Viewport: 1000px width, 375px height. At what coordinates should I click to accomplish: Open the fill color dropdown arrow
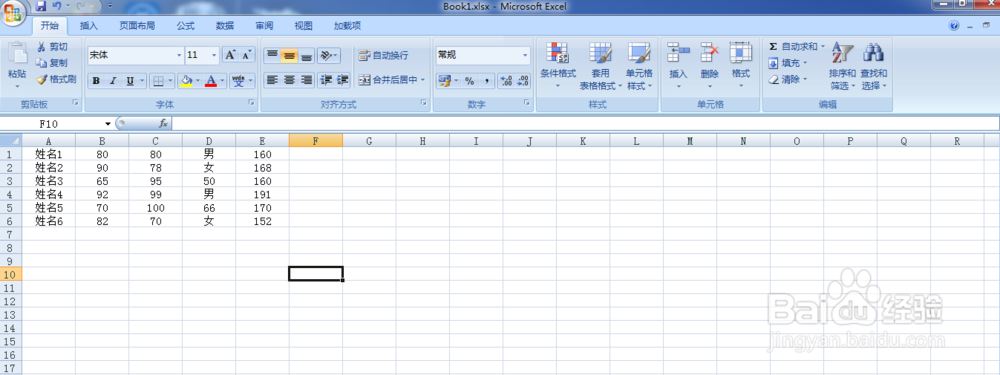click(x=198, y=81)
